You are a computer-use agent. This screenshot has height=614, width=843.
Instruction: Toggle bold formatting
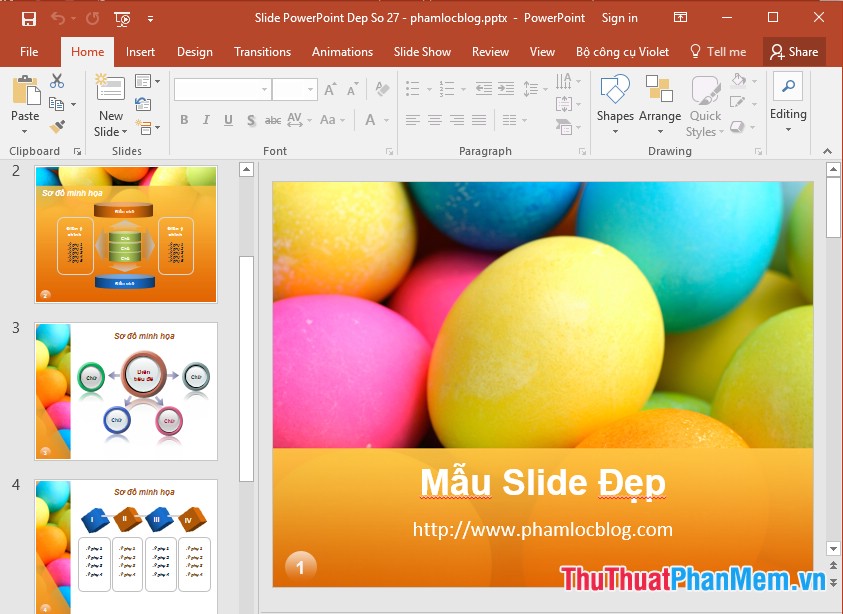click(x=184, y=119)
